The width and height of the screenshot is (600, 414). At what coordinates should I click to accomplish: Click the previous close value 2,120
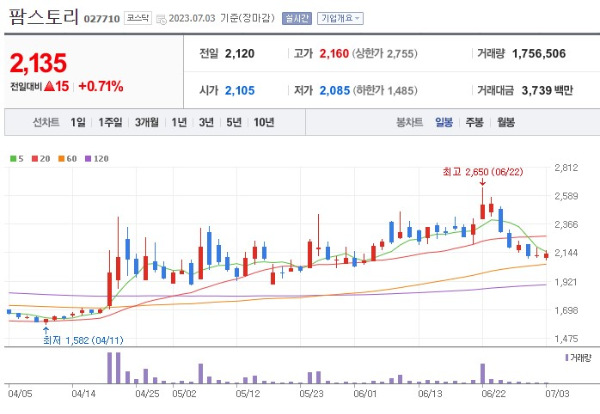click(x=240, y=54)
